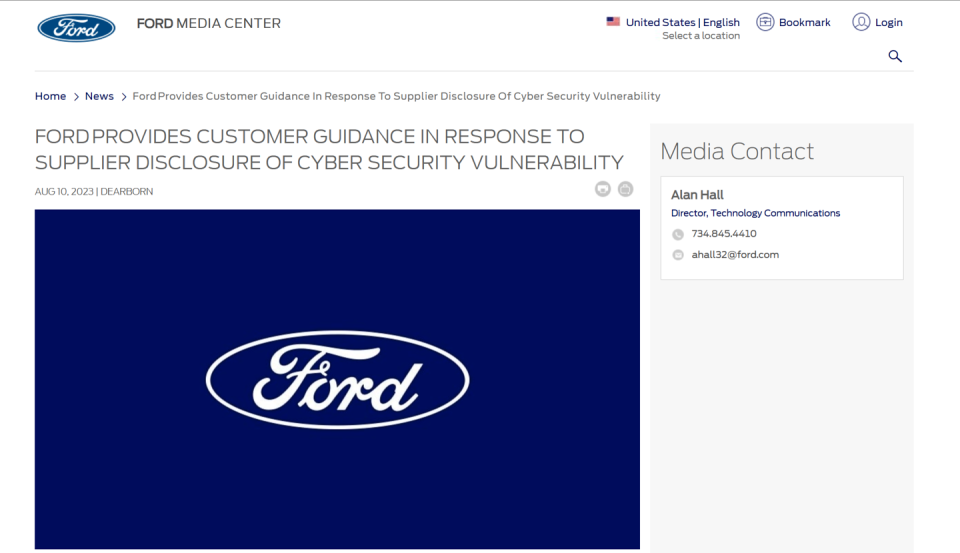Click the briefcase icon beside the article date

(625, 189)
